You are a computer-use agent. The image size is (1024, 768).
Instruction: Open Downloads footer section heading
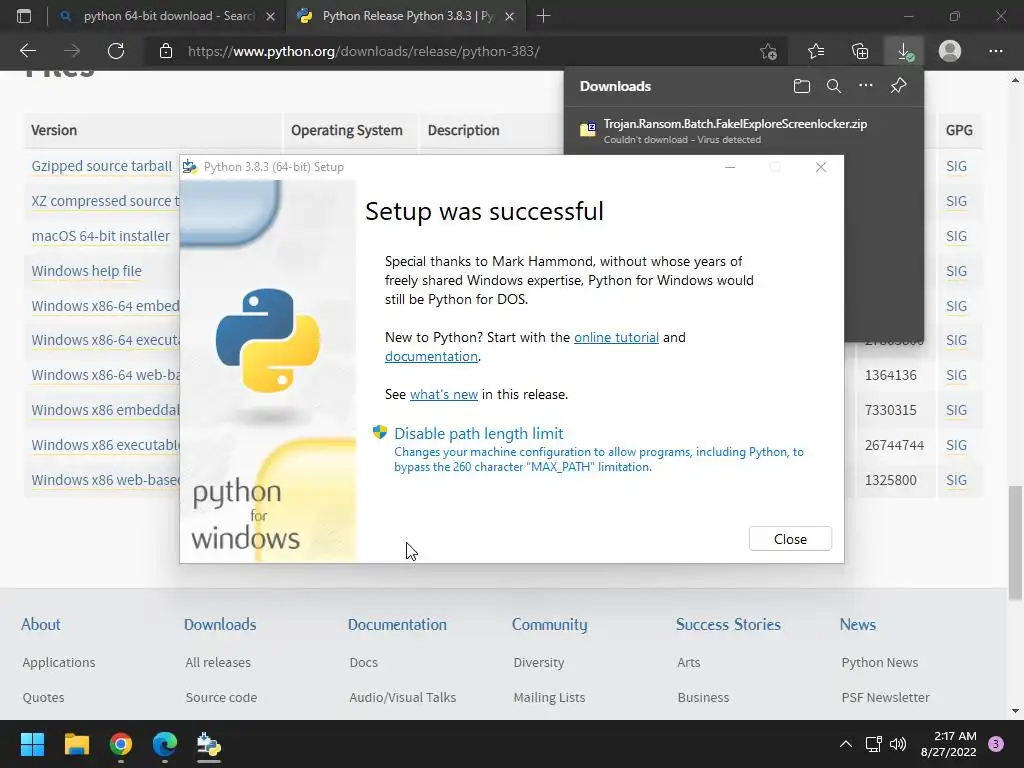point(220,624)
